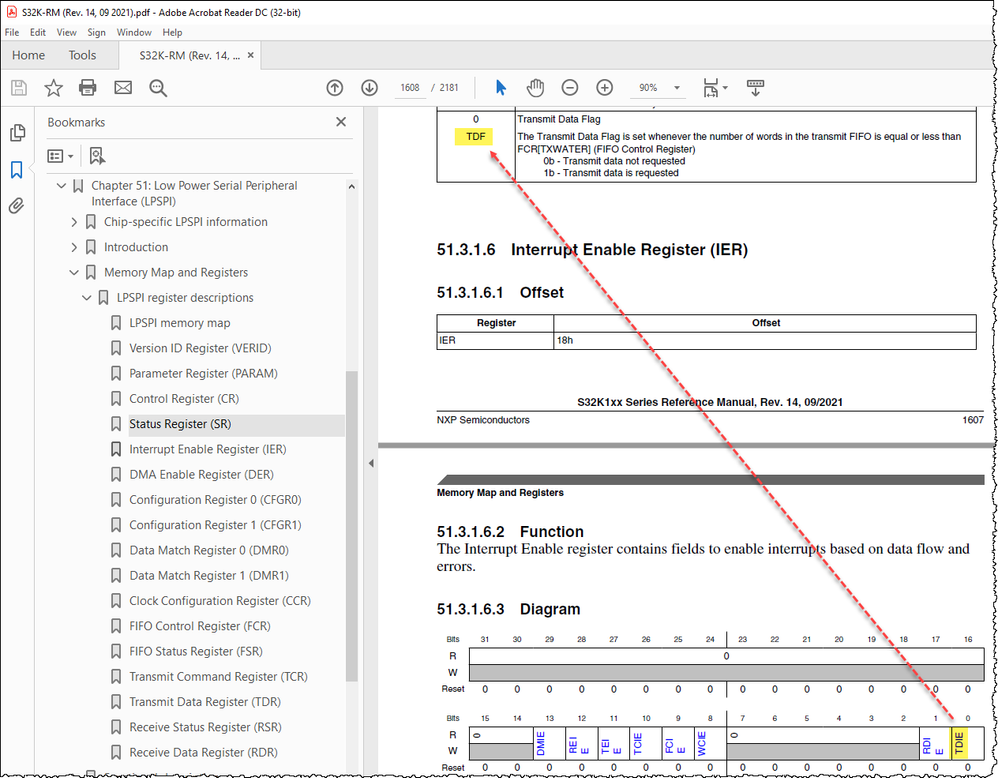Print the document
Image resolution: width=998 pixels, height=778 pixels.
pyautogui.click(x=87, y=88)
